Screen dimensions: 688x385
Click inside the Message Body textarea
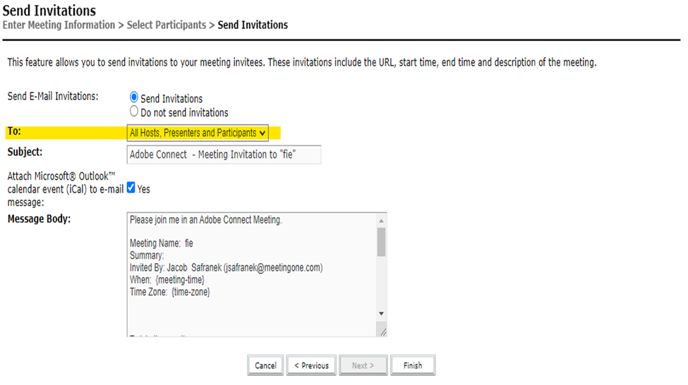point(252,274)
